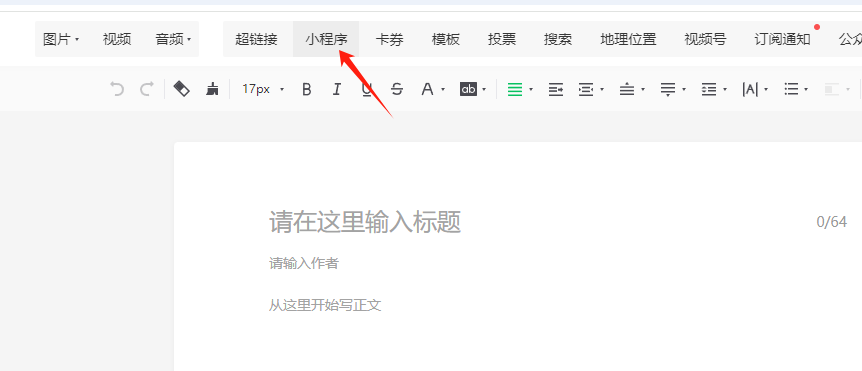Click the letter spacing icon
Image resolution: width=862 pixels, height=371 pixels.
point(750,89)
